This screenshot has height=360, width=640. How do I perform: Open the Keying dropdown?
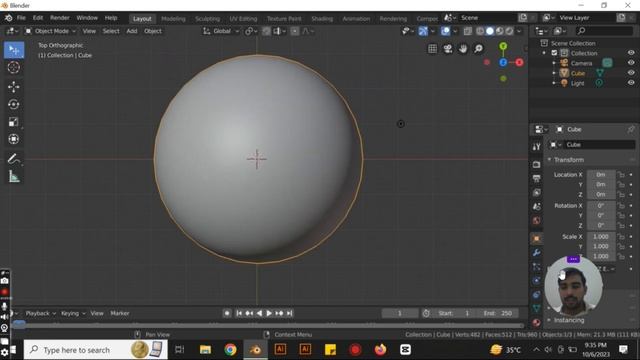pos(73,313)
